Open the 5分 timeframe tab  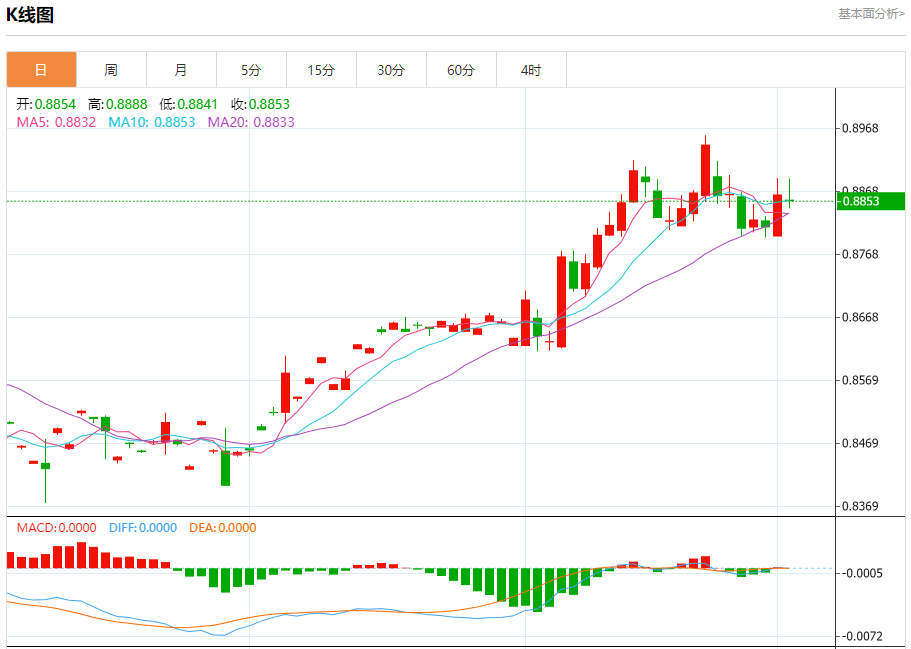(x=251, y=70)
